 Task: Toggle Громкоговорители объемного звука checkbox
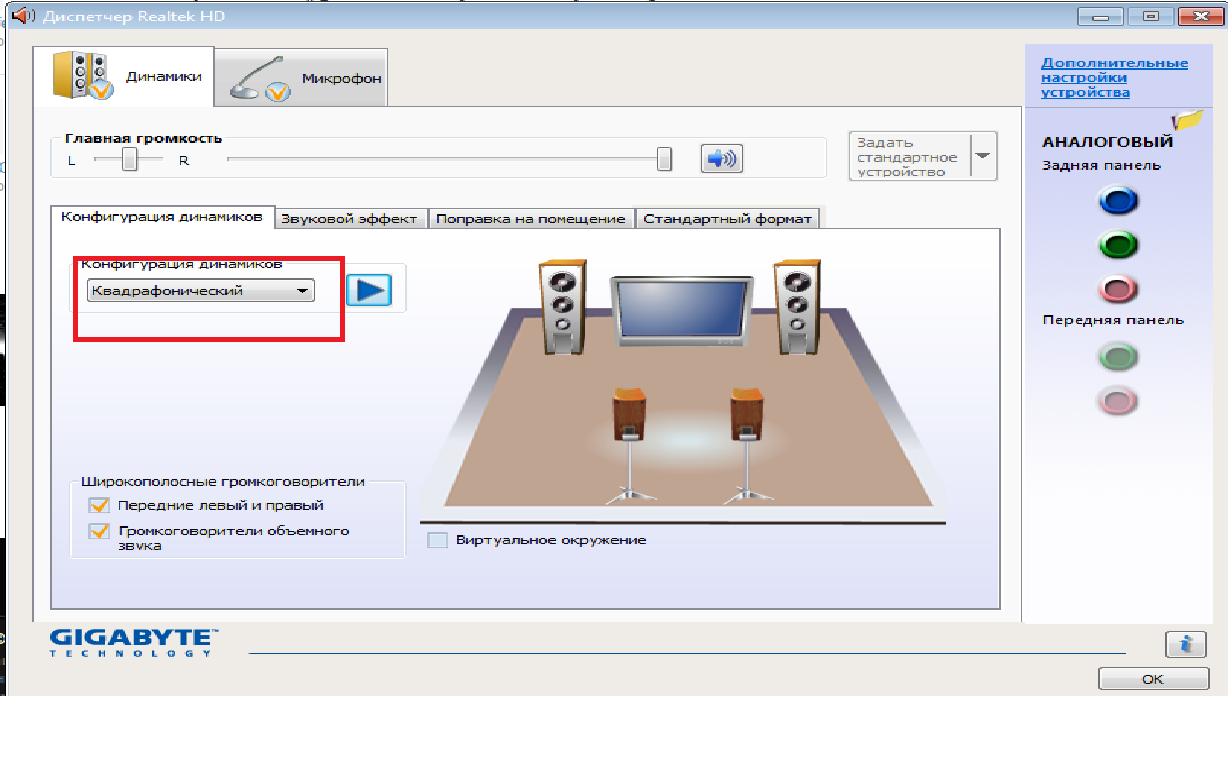[99, 531]
